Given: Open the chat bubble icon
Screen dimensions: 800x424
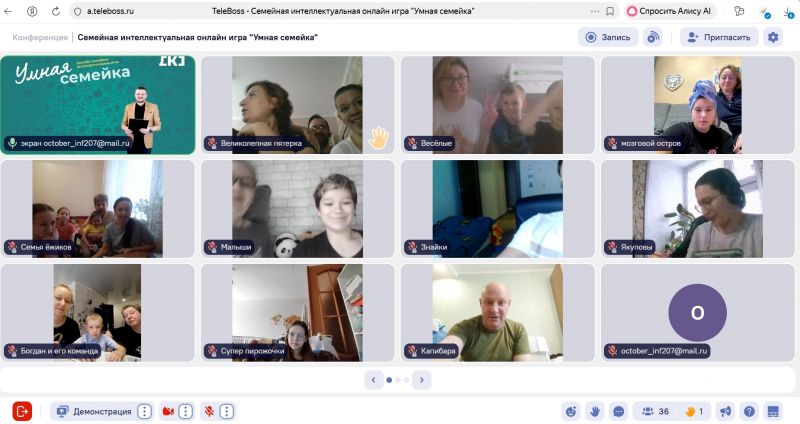Looking at the screenshot, I should [x=618, y=411].
